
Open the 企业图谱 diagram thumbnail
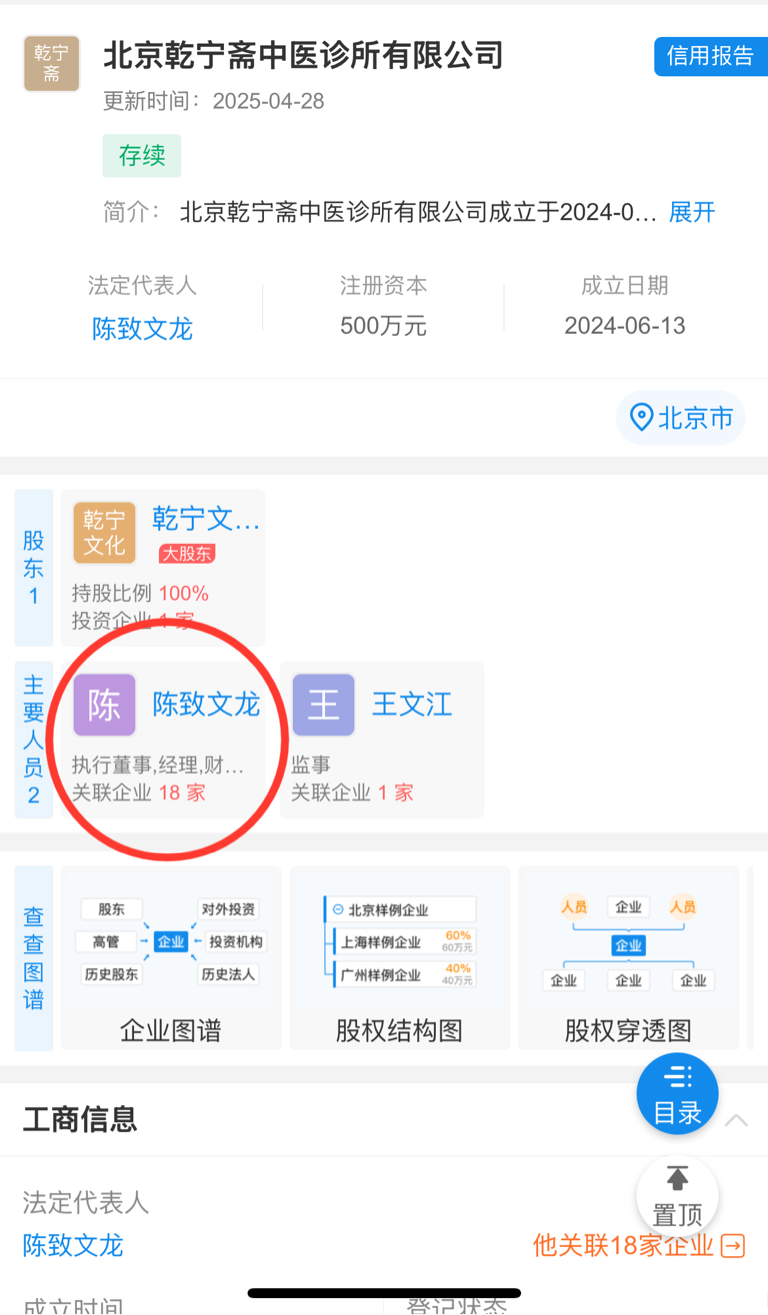(x=171, y=958)
